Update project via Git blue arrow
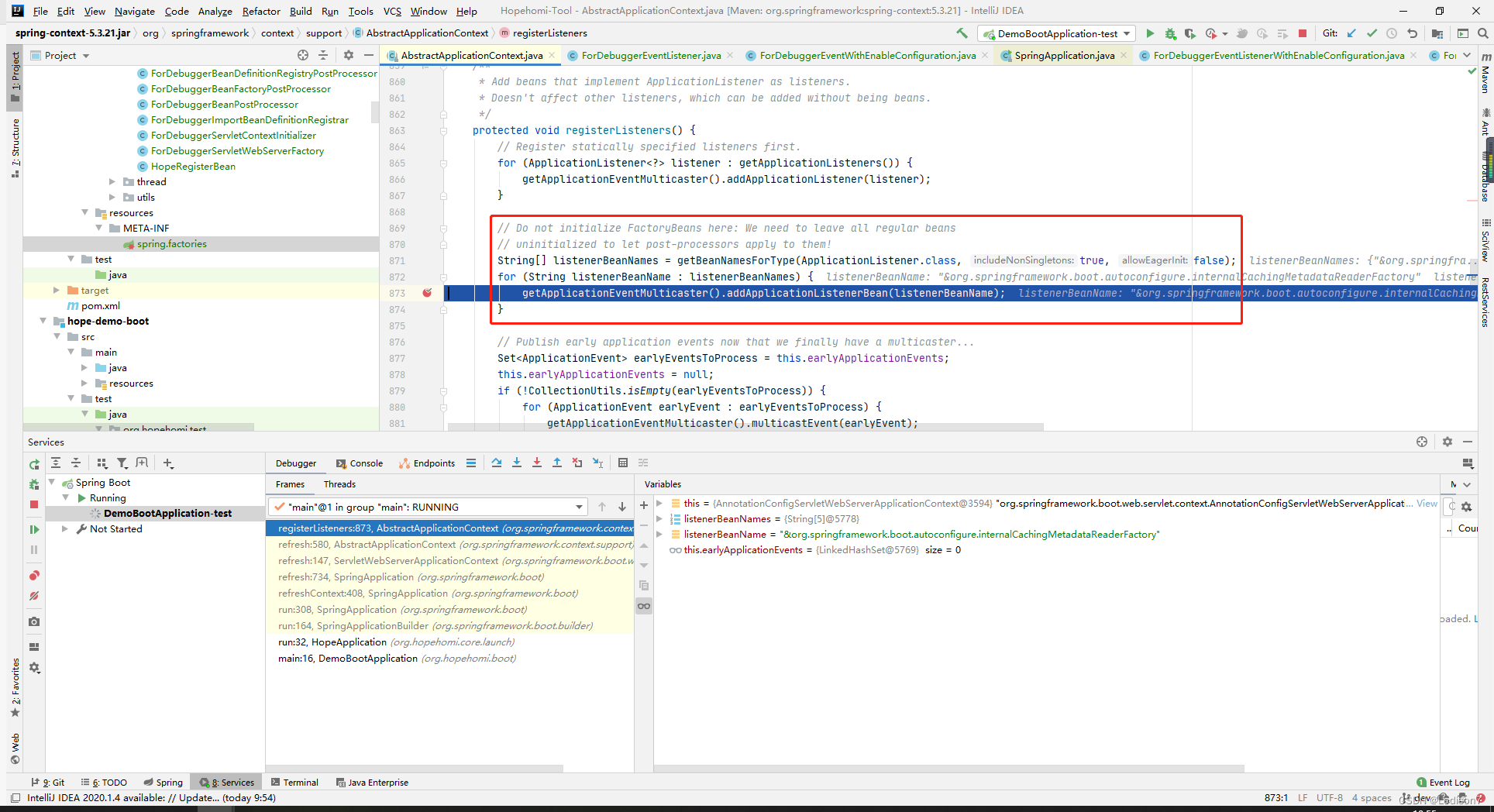The width and height of the screenshot is (1494, 812). (x=1351, y=33)
